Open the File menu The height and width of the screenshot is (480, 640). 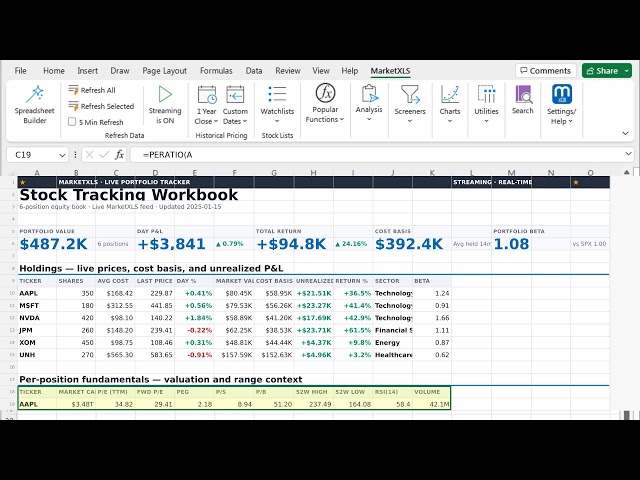pyautogui.click(x=20, y=71)
